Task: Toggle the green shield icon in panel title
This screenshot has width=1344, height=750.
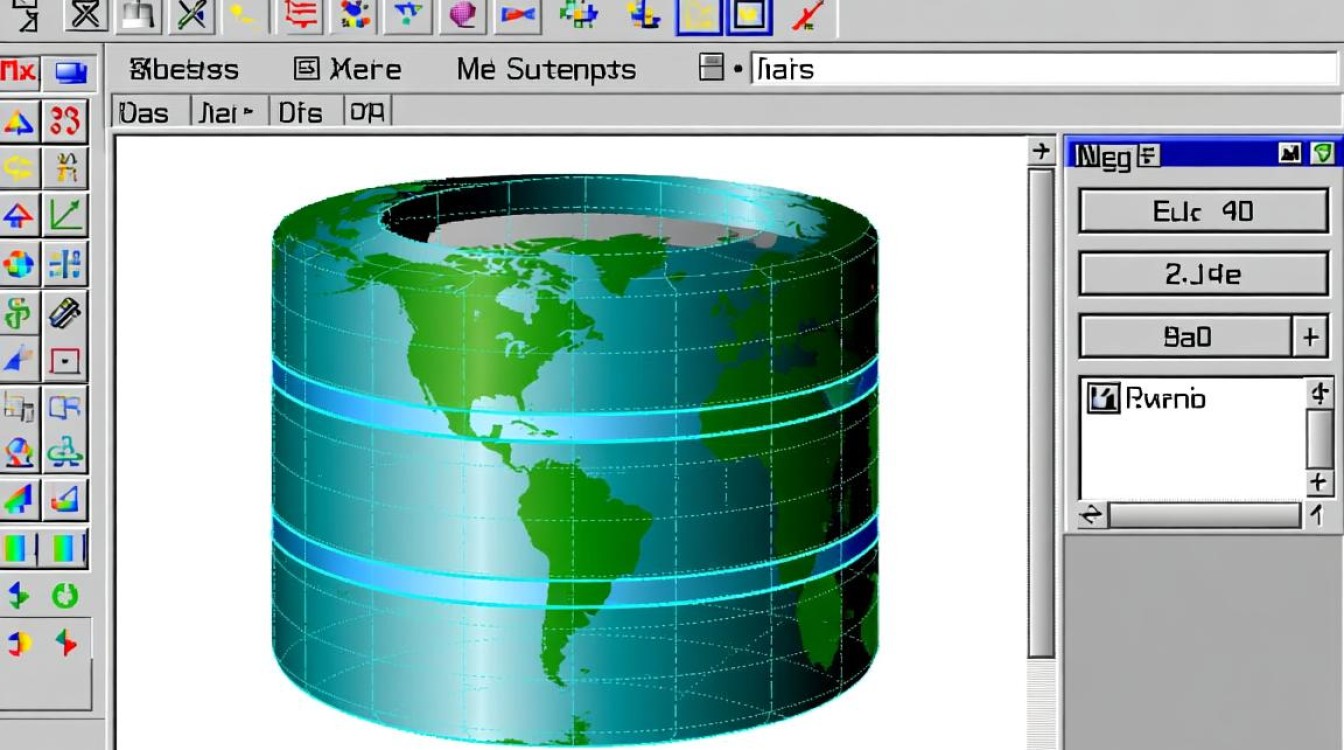Action: (1323, 153)
